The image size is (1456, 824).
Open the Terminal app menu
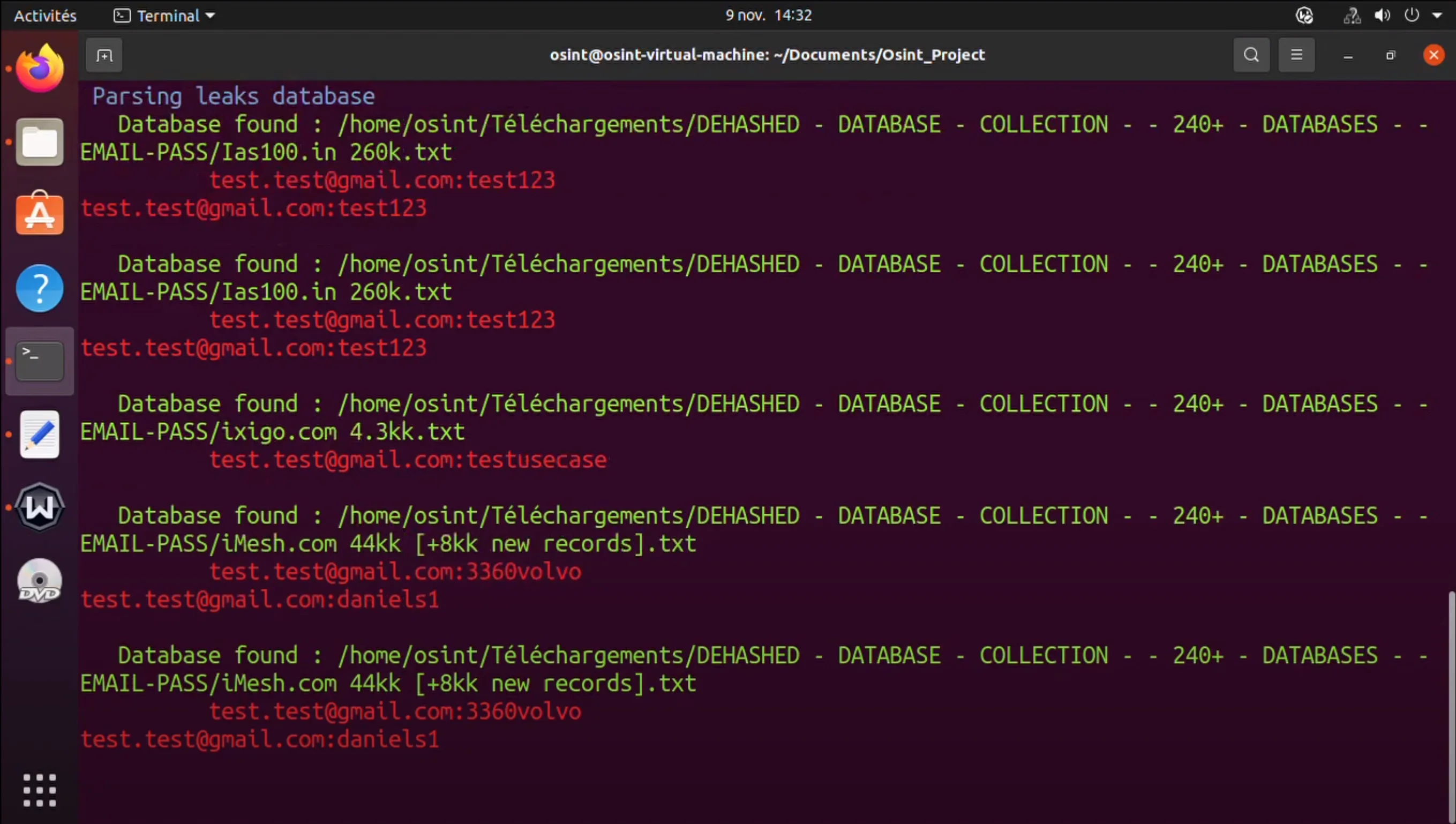tap(164, 16)
